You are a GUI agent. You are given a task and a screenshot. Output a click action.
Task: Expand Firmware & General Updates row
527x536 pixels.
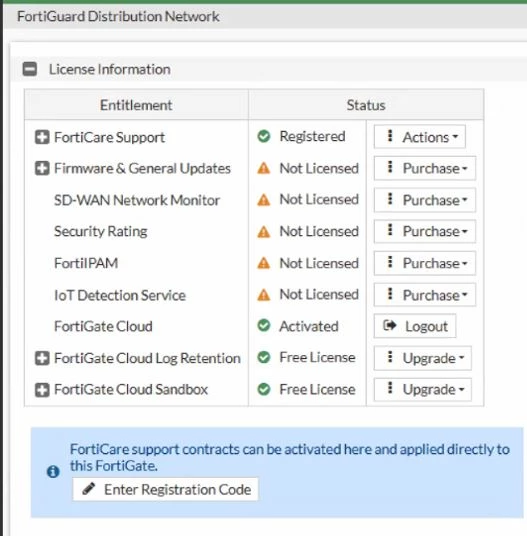42,168
